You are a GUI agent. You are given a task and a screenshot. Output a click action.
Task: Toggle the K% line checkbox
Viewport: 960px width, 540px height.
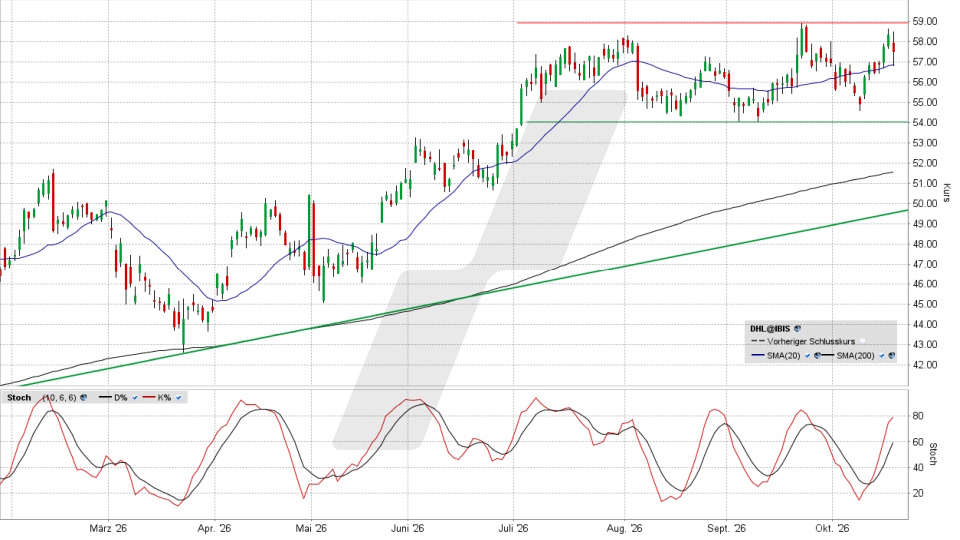click(x=178, y=398)
